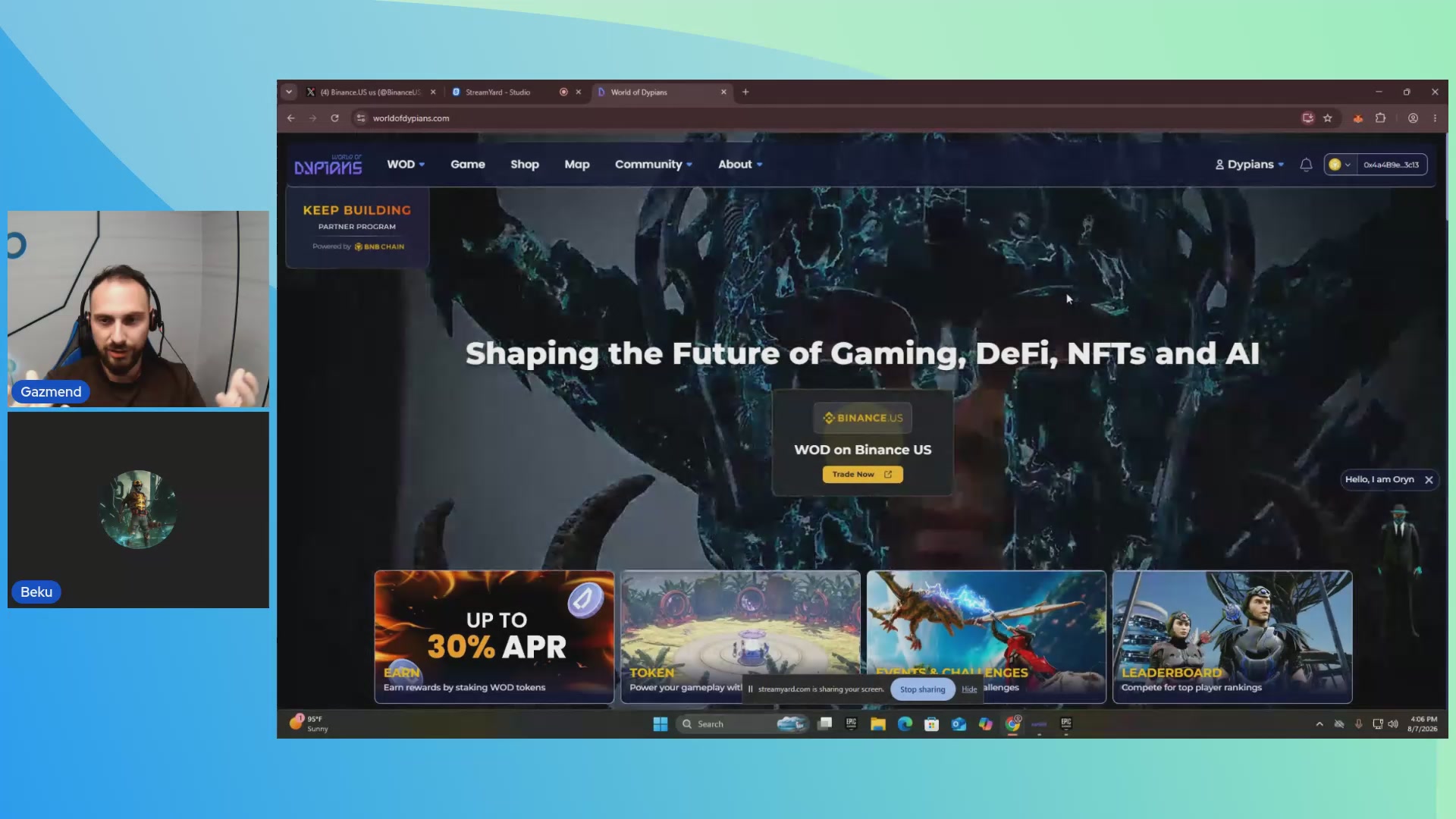Open the Chrome three-dot menu

click(x=1435, y=118)
